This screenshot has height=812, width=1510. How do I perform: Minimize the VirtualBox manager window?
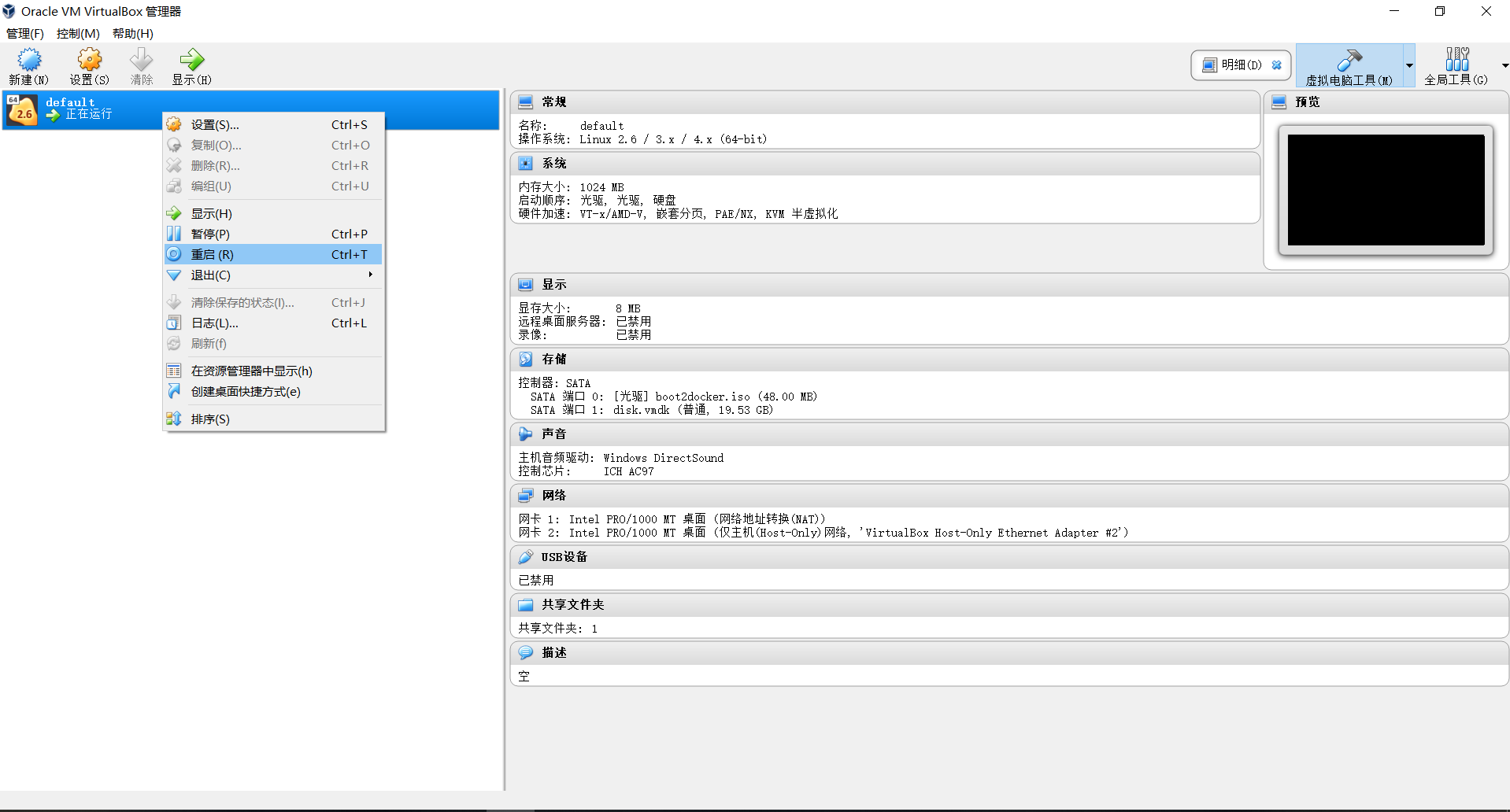[x=1394, y=11]
